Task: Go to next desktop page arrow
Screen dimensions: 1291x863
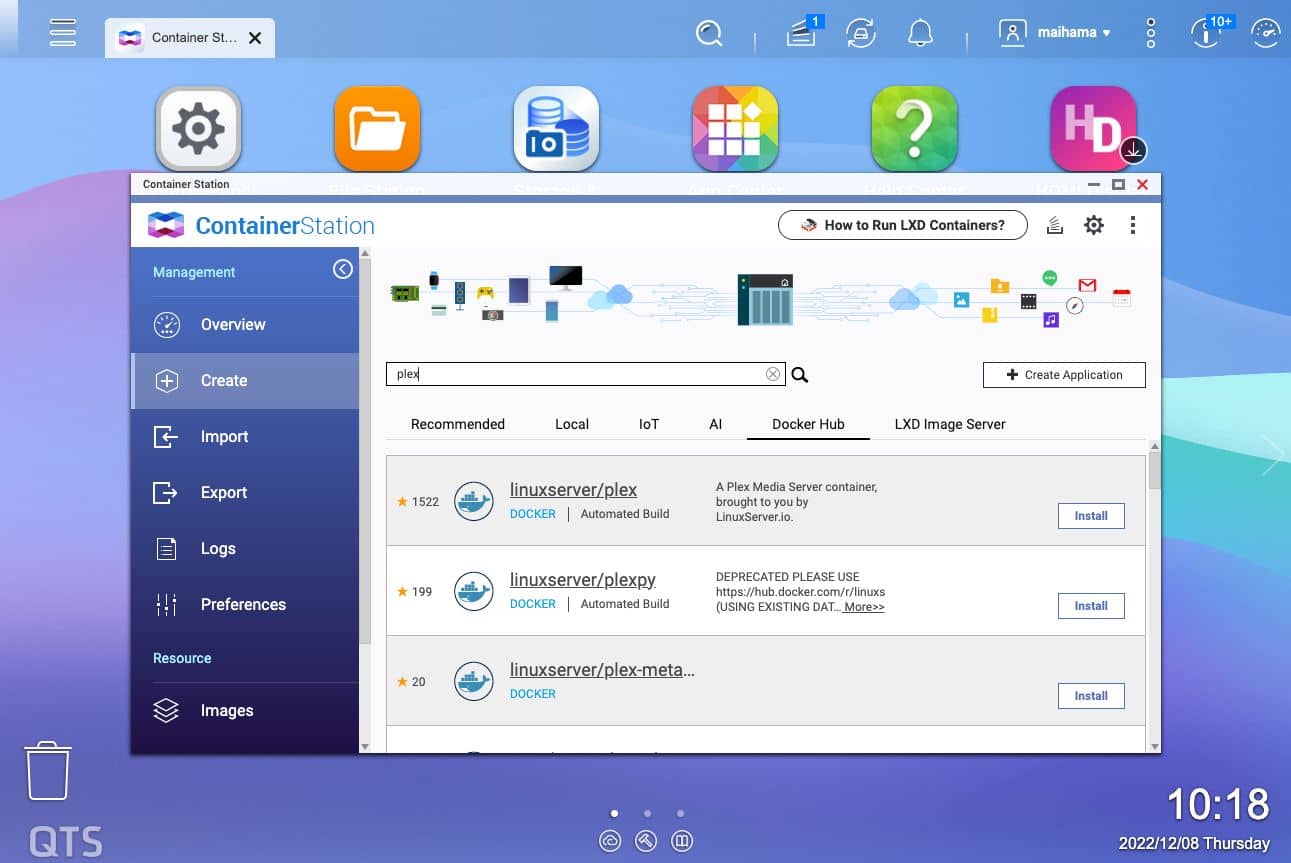Action: pos(1273,454)
